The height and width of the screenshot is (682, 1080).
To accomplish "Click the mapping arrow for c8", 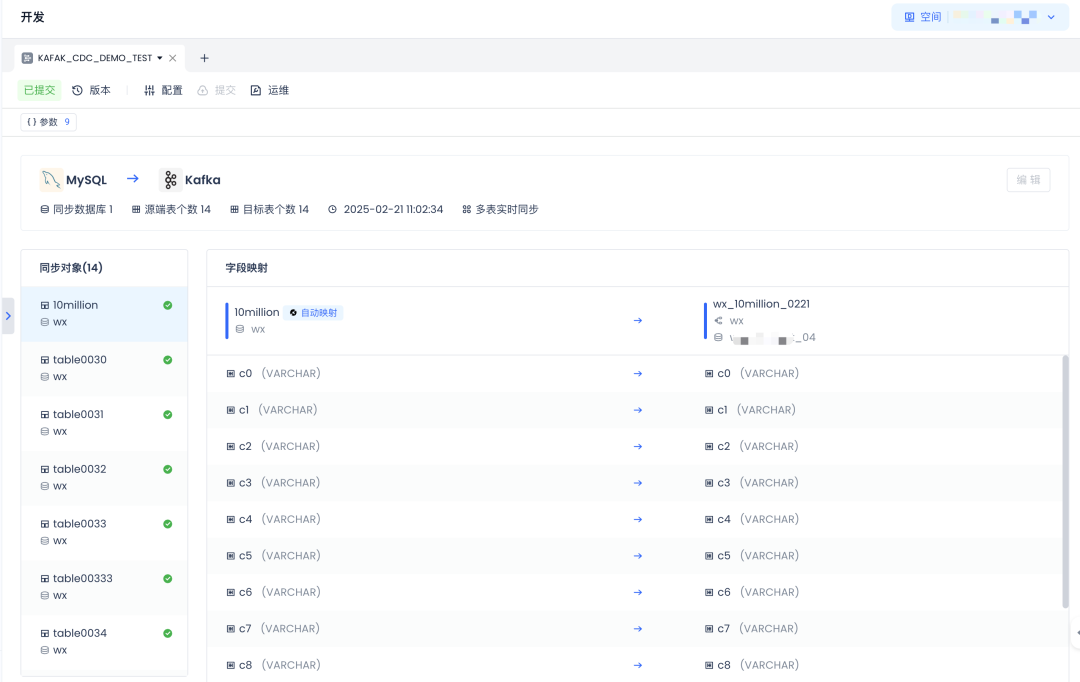I will coord(638,665).
